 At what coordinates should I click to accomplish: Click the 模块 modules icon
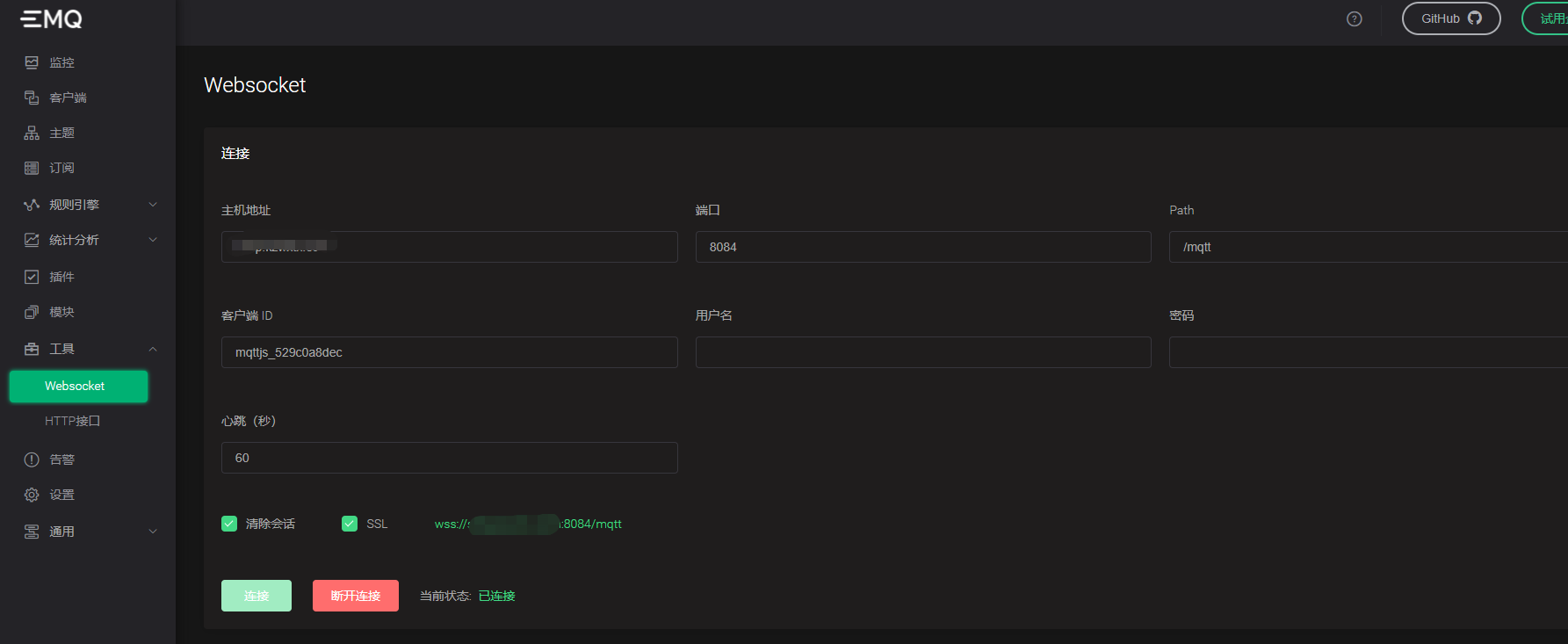(x=32, y=312)
